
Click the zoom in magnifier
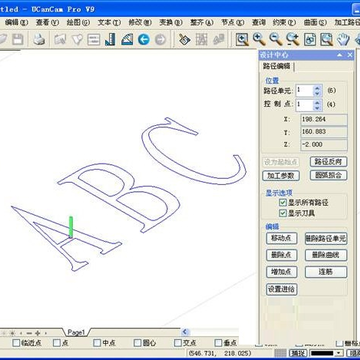[x=259, y=40]
